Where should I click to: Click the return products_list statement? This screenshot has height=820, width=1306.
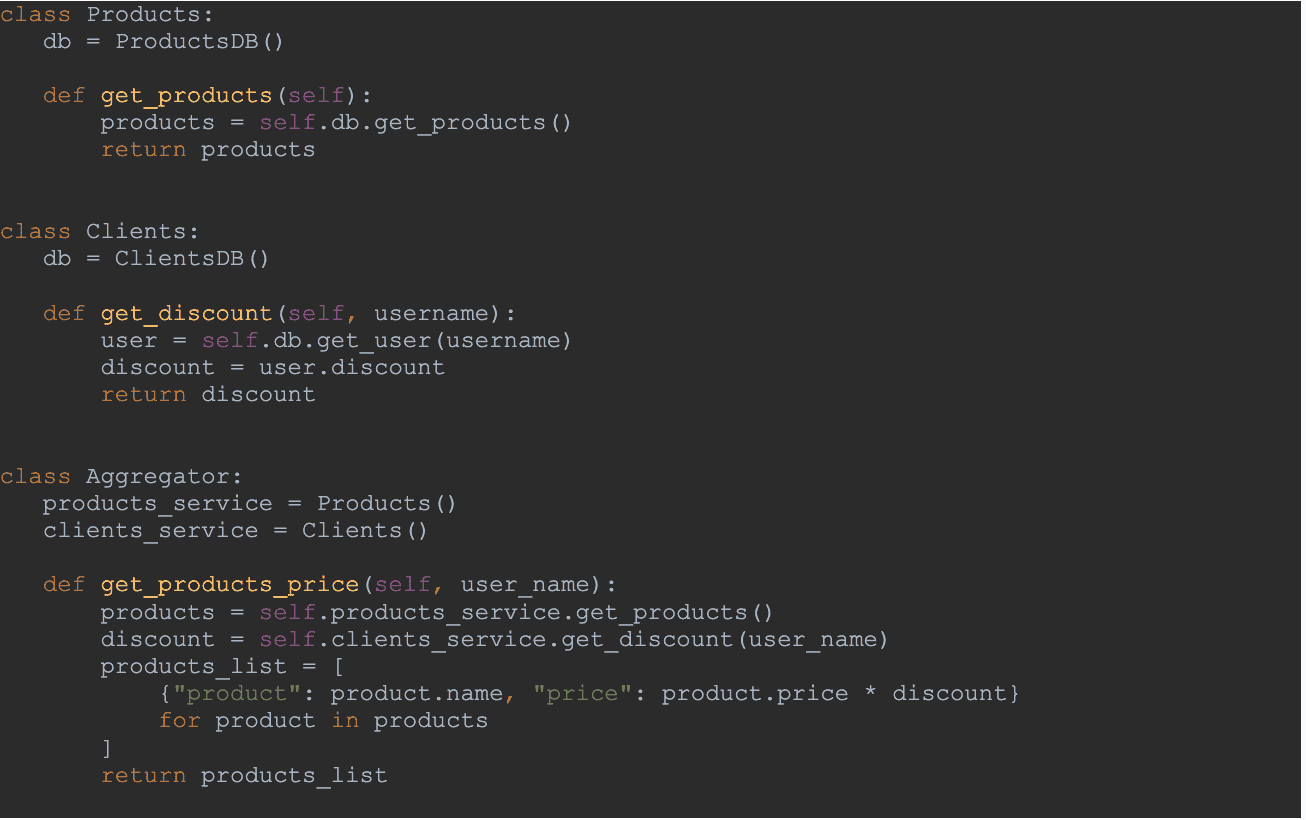pos(244,776)
